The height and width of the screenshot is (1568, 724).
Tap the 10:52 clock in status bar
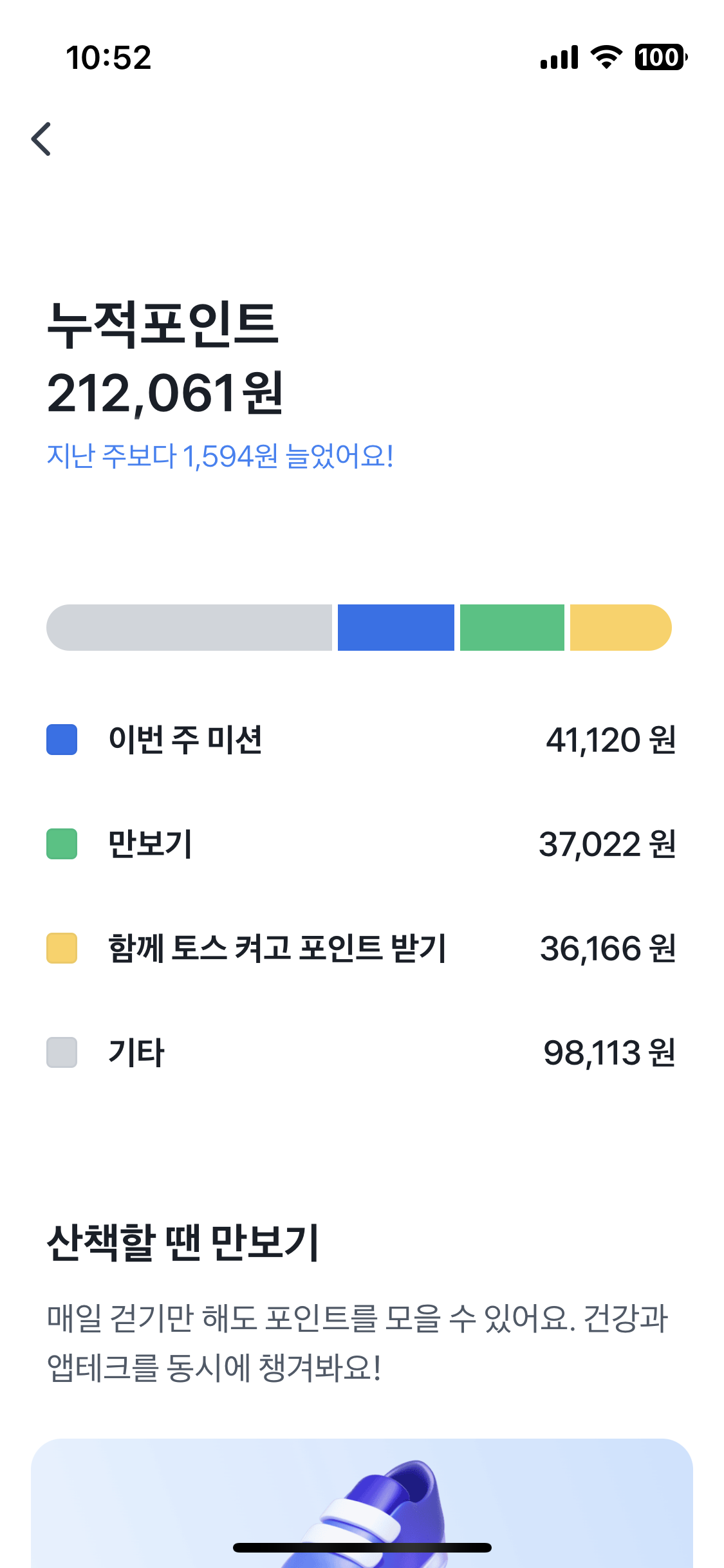tap(108, 58)
